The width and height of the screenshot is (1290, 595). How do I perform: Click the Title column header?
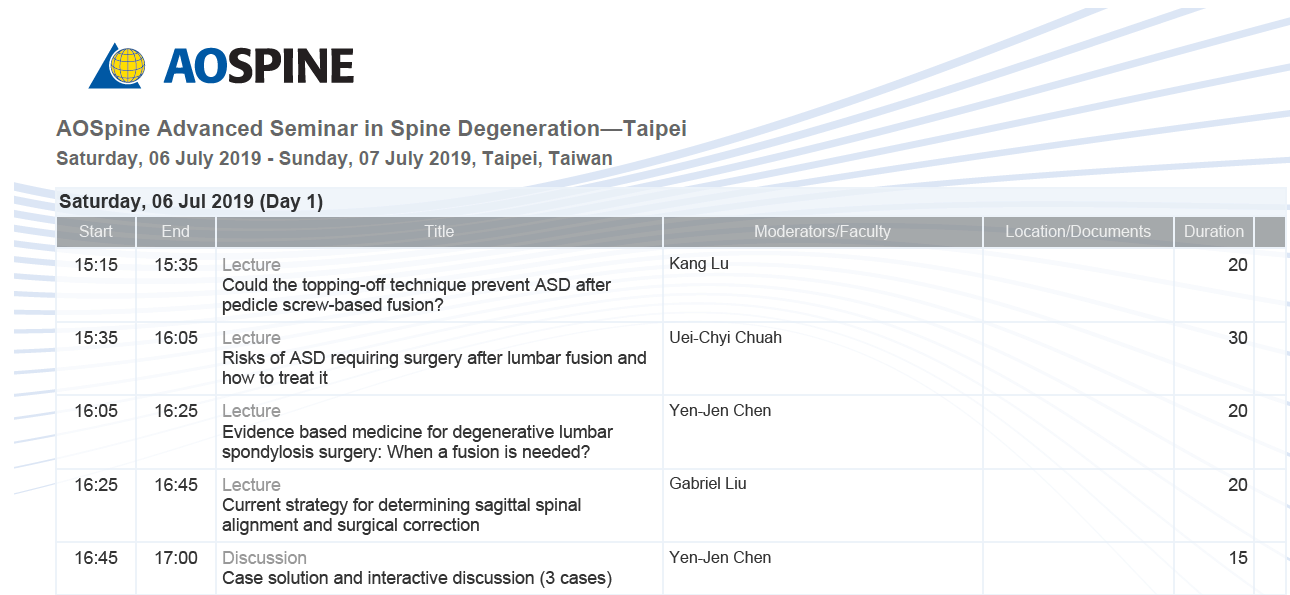tap(439, 232)
